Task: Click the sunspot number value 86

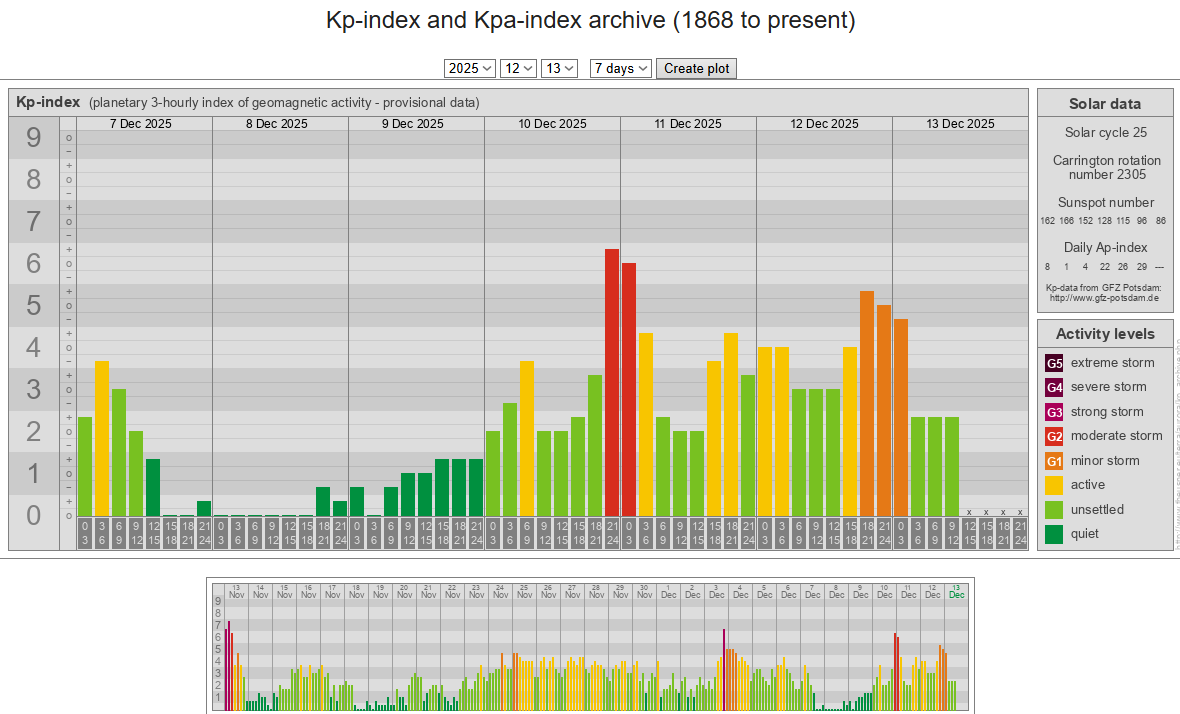Action: pyautogui.click(x=1160, y=221)
